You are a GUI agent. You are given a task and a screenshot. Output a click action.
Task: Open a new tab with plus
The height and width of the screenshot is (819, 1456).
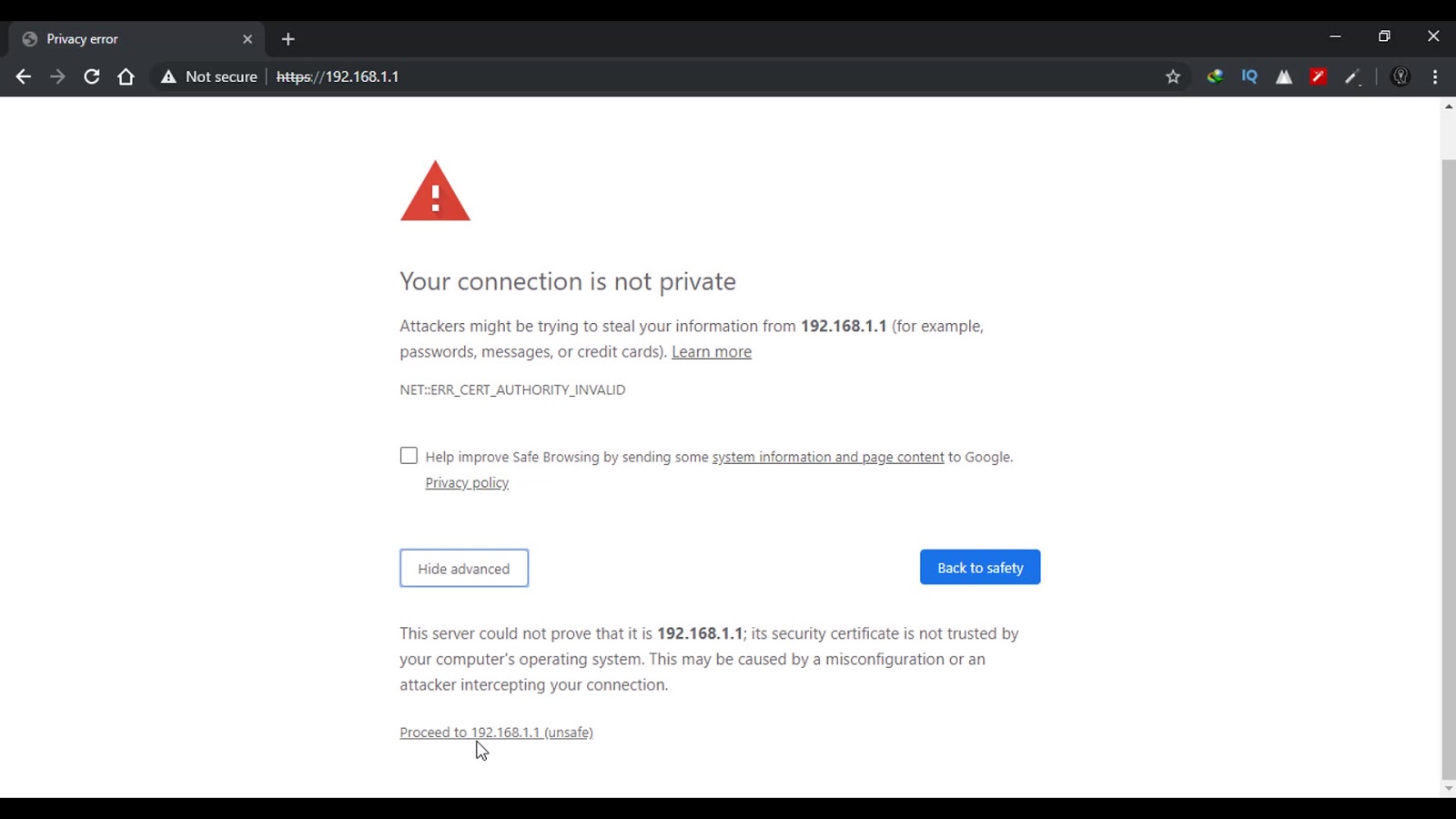coord(288,39)
